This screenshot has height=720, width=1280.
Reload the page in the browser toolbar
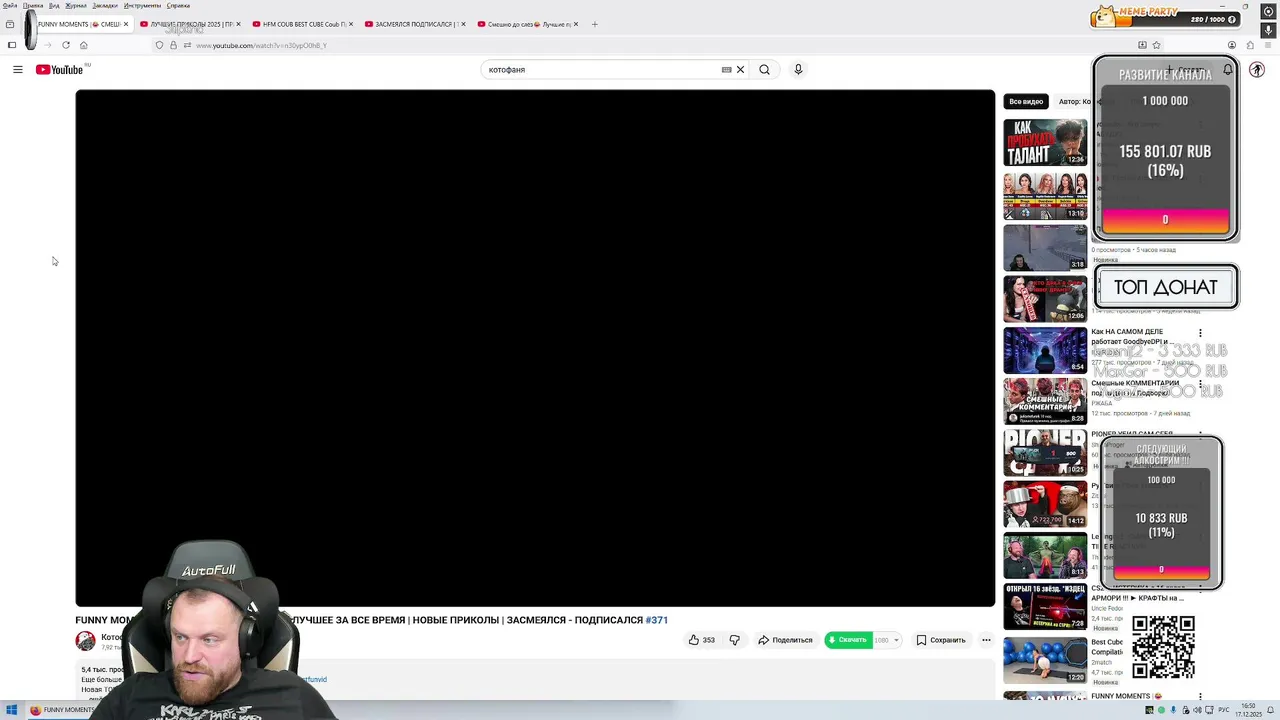coord(66,45)
